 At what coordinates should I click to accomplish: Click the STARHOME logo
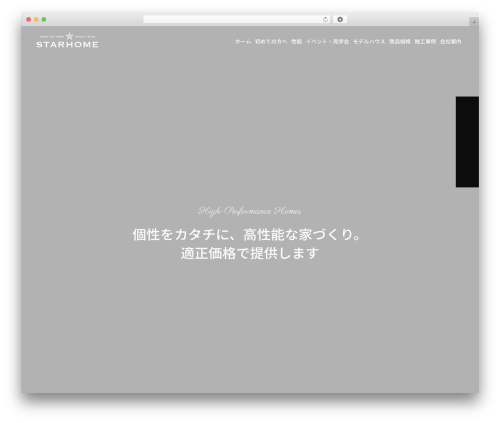67,40
